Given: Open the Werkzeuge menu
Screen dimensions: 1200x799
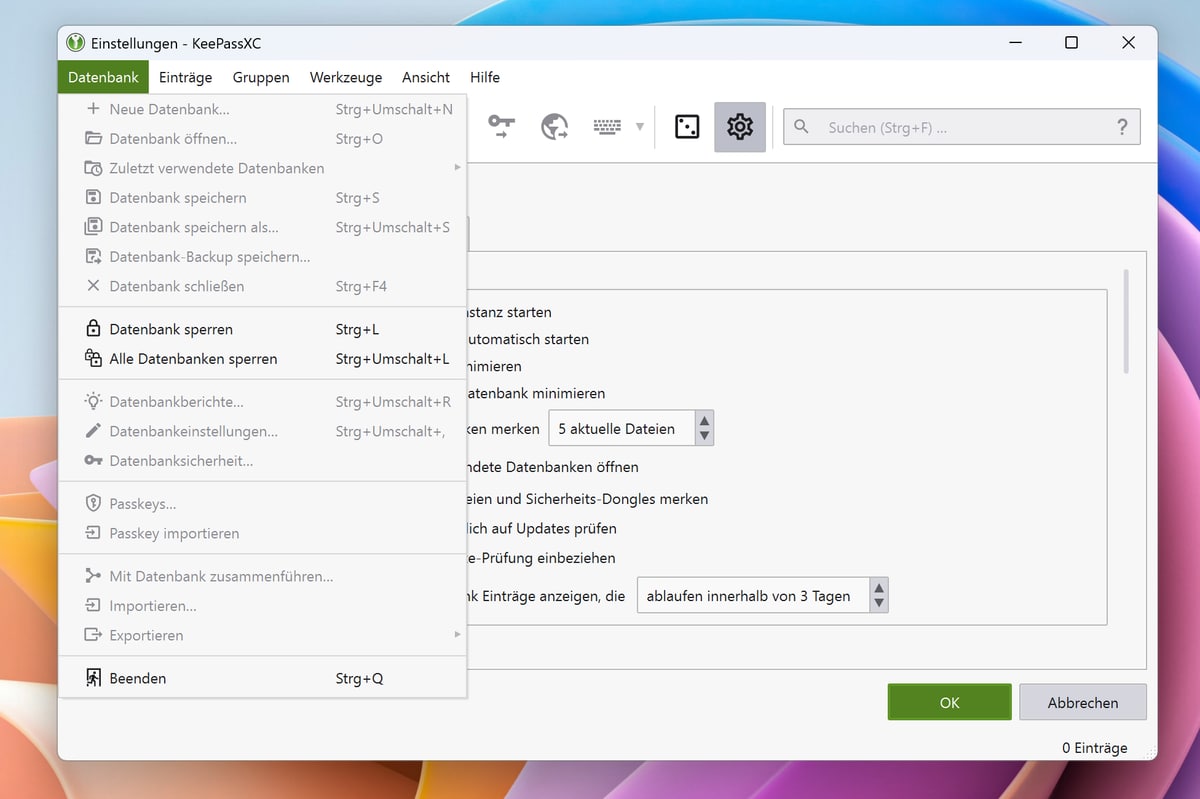Looking at the screenshot, I should coord(346,77).
